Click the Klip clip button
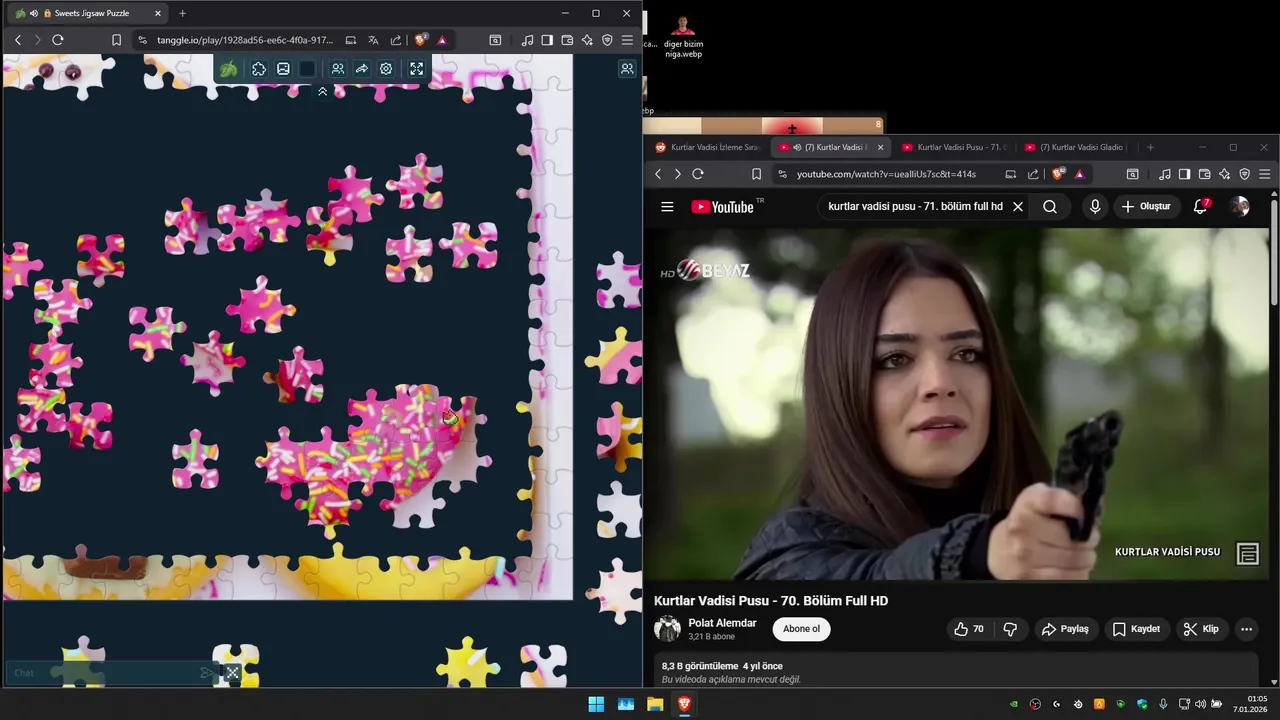 pos(1201,629)
